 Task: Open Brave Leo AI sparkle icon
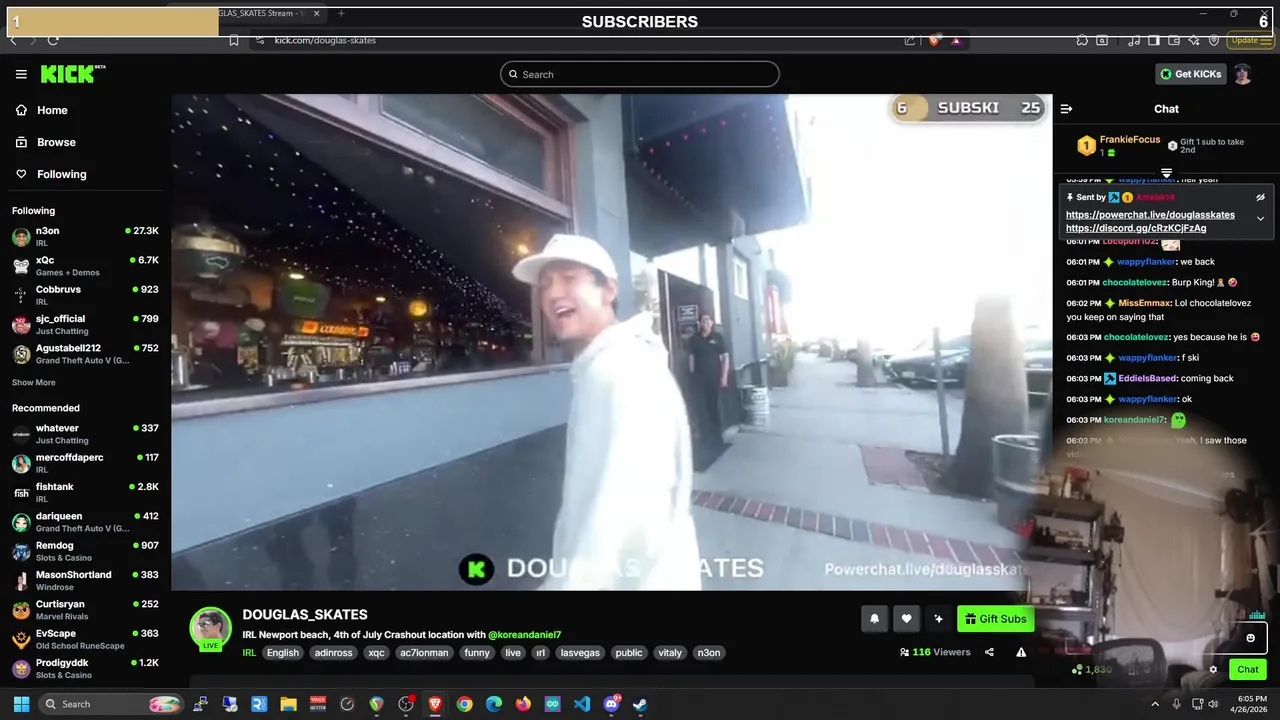pyautogui.click(x=1195, y=40)
